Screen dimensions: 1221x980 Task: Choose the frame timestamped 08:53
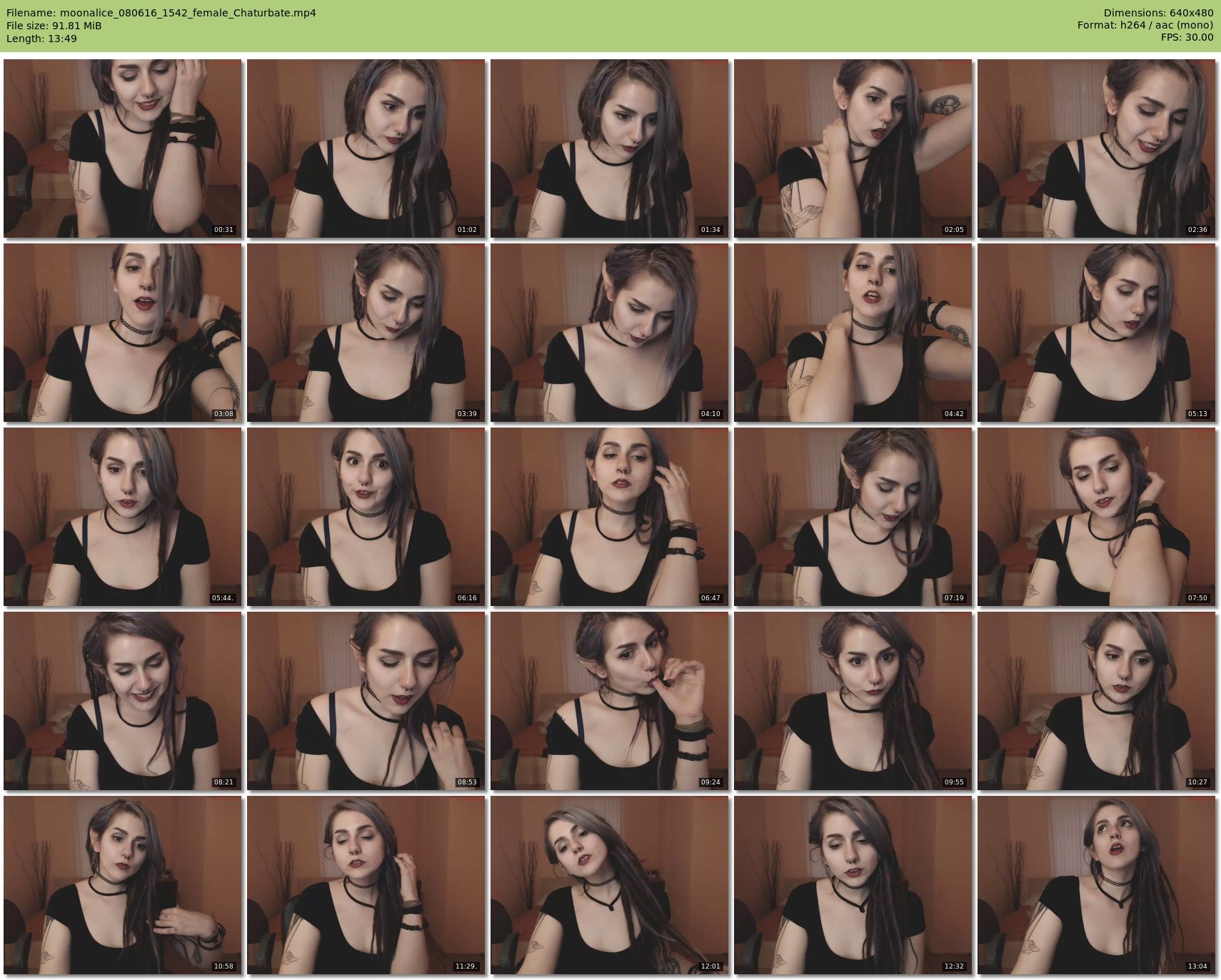[x=366, y=701]
